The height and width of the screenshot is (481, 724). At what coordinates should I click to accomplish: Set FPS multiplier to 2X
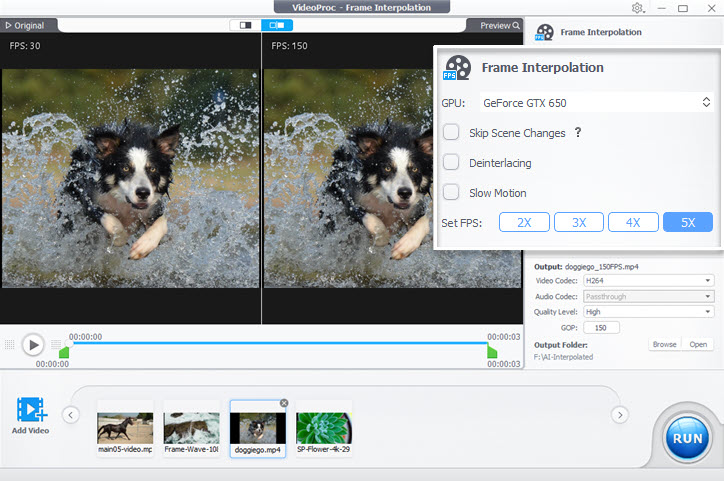[x=524, y=222]
